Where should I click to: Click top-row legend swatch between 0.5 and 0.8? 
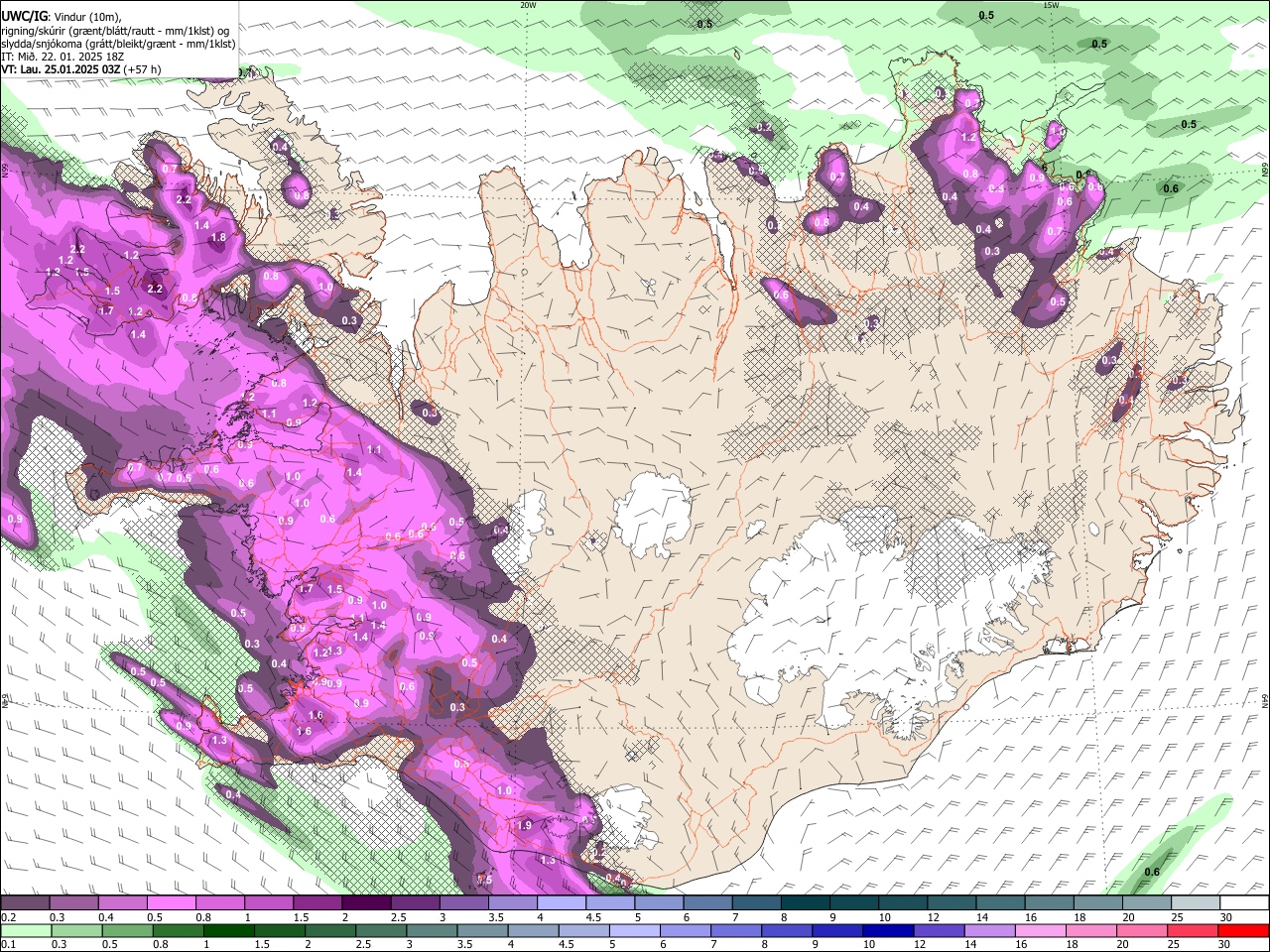[x=171, y=903]
